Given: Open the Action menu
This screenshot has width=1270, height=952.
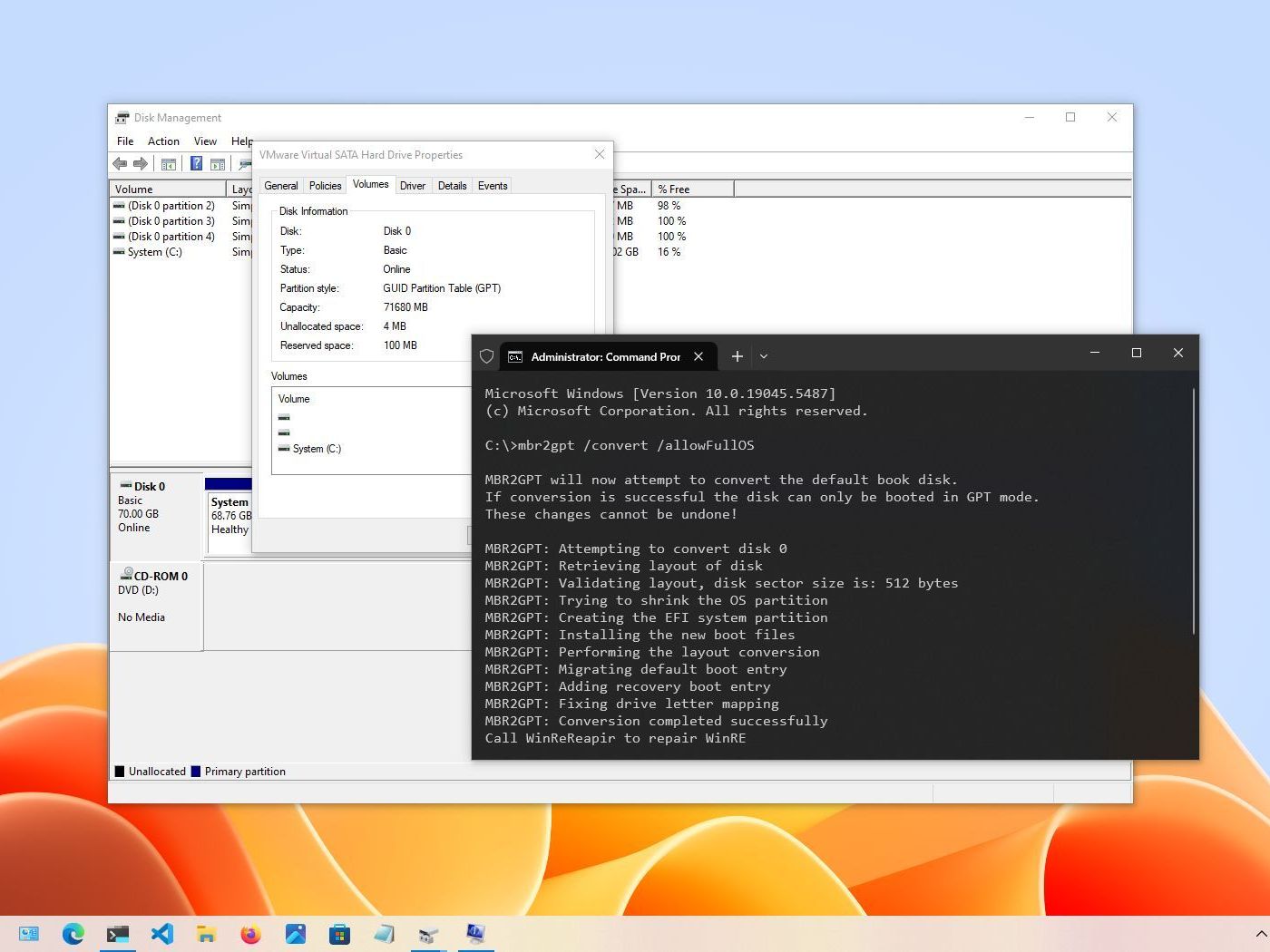Looking at the screenshot, I should pyautogui.click(x=163, y=141).
